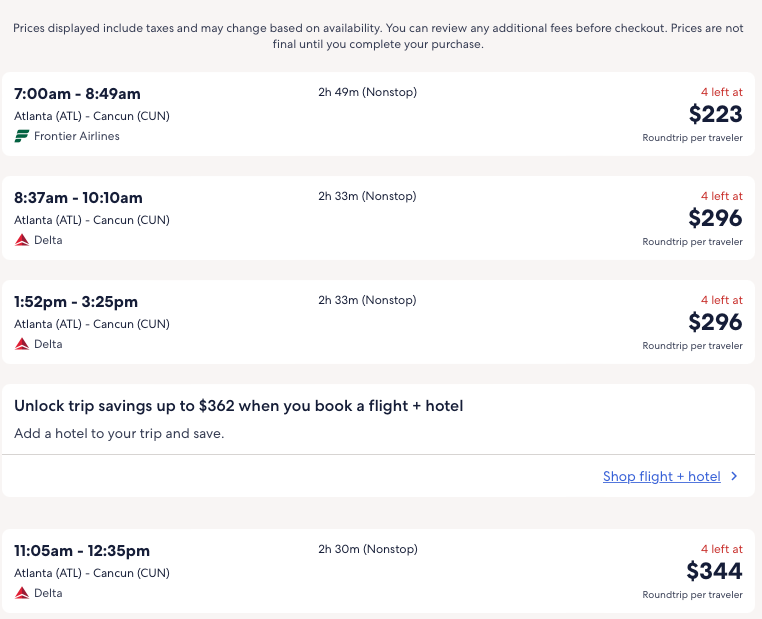Click the price disclaimer text at the top
762x619 pixels.
coord(378,36)
